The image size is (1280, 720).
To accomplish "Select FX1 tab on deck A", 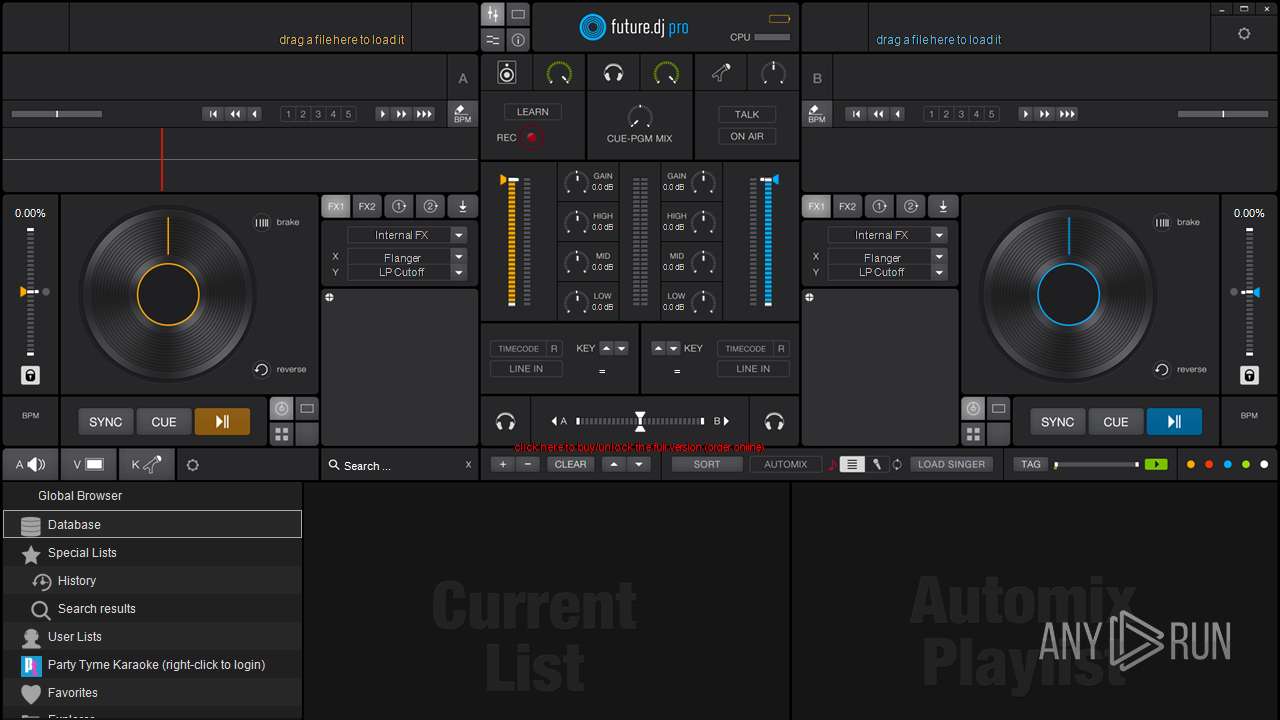I will (336, 207).
